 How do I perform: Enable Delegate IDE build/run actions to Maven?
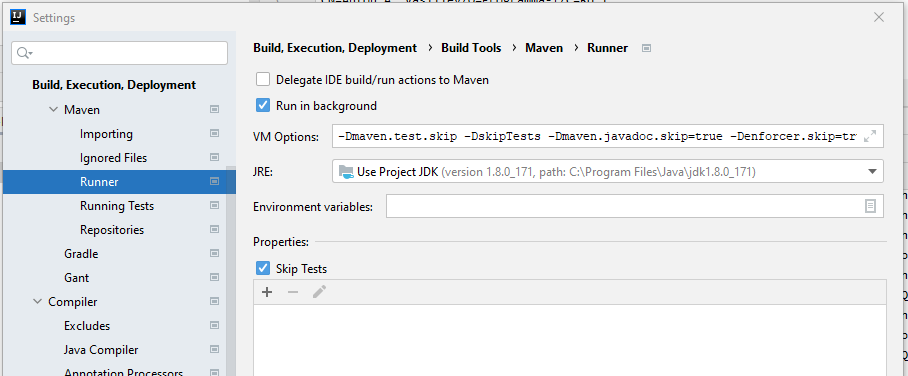(x=263, y=79)
